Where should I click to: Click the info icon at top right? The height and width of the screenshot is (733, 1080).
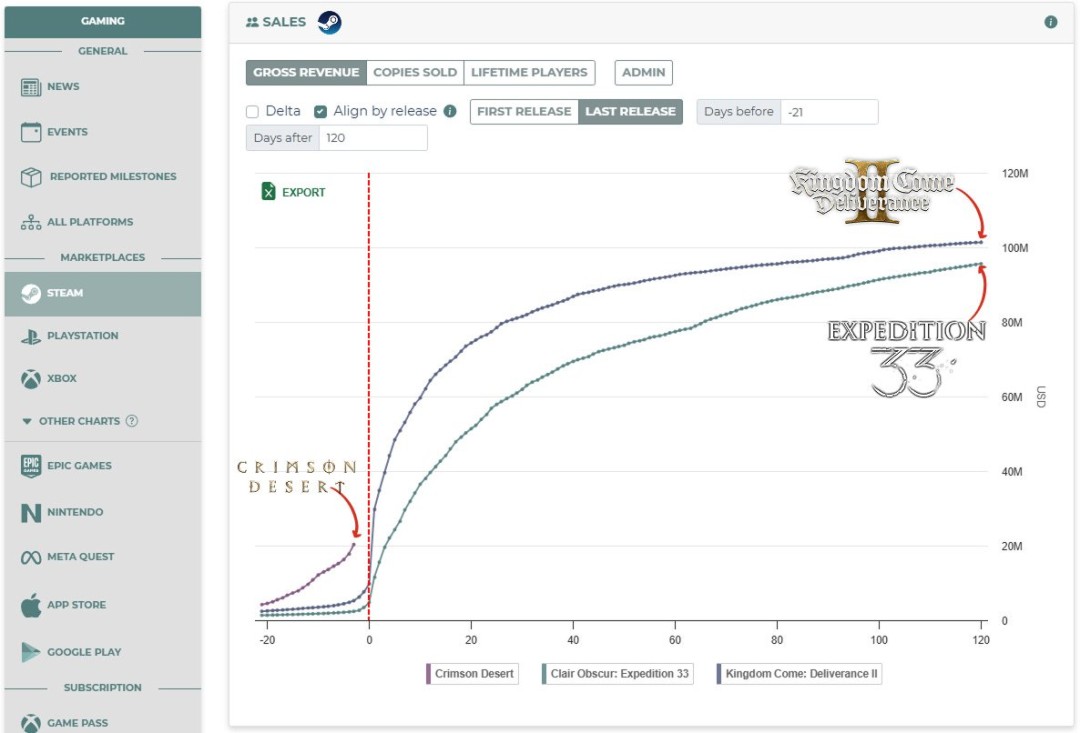[1050, 22]
